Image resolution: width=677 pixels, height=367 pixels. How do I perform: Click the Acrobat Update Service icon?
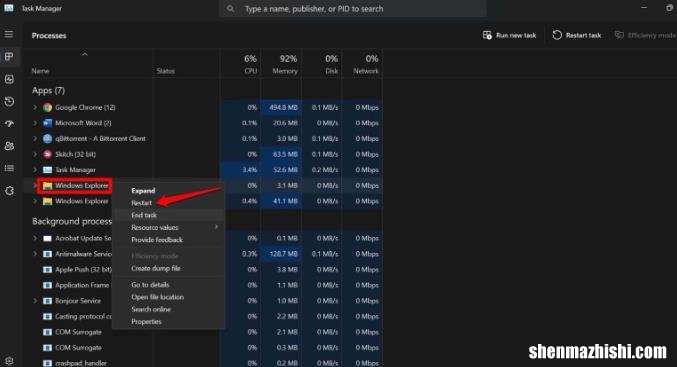pyautogui.click(x=47, y=238)
